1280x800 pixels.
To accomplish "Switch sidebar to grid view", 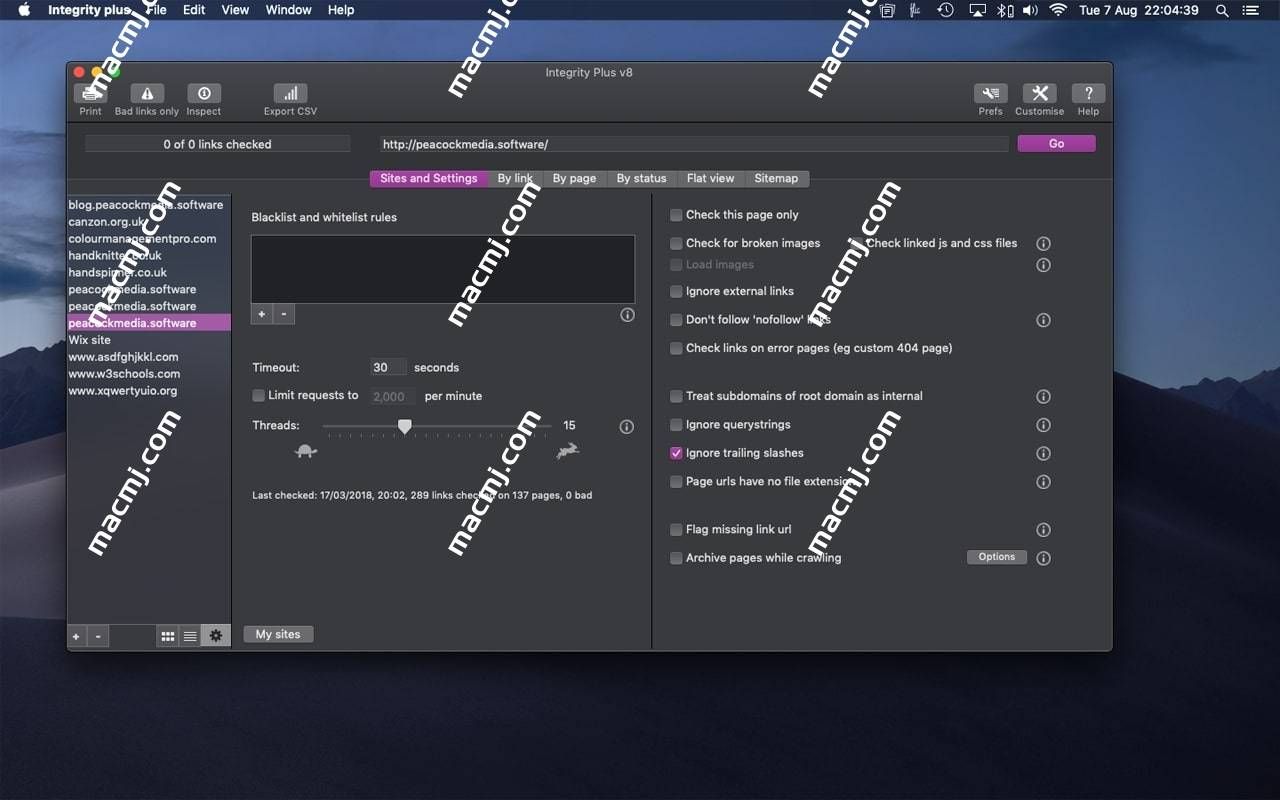I will (x=168, y=636).
